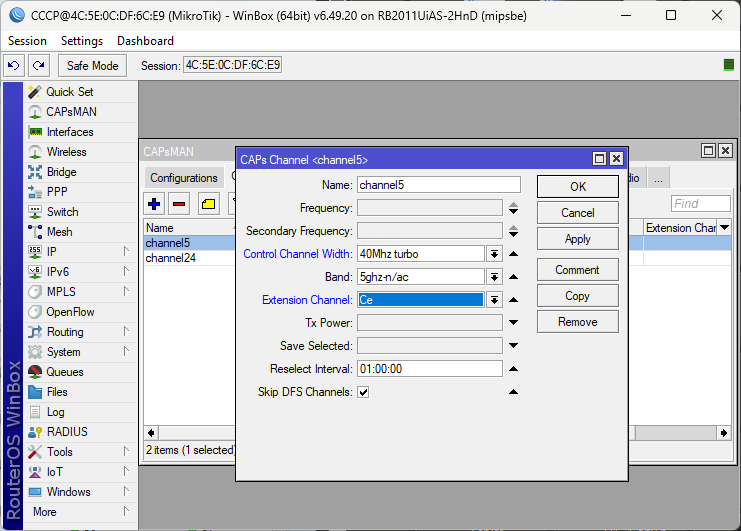Open the column selector dropdown in CAPsMAN table

[x=724, y=228]
